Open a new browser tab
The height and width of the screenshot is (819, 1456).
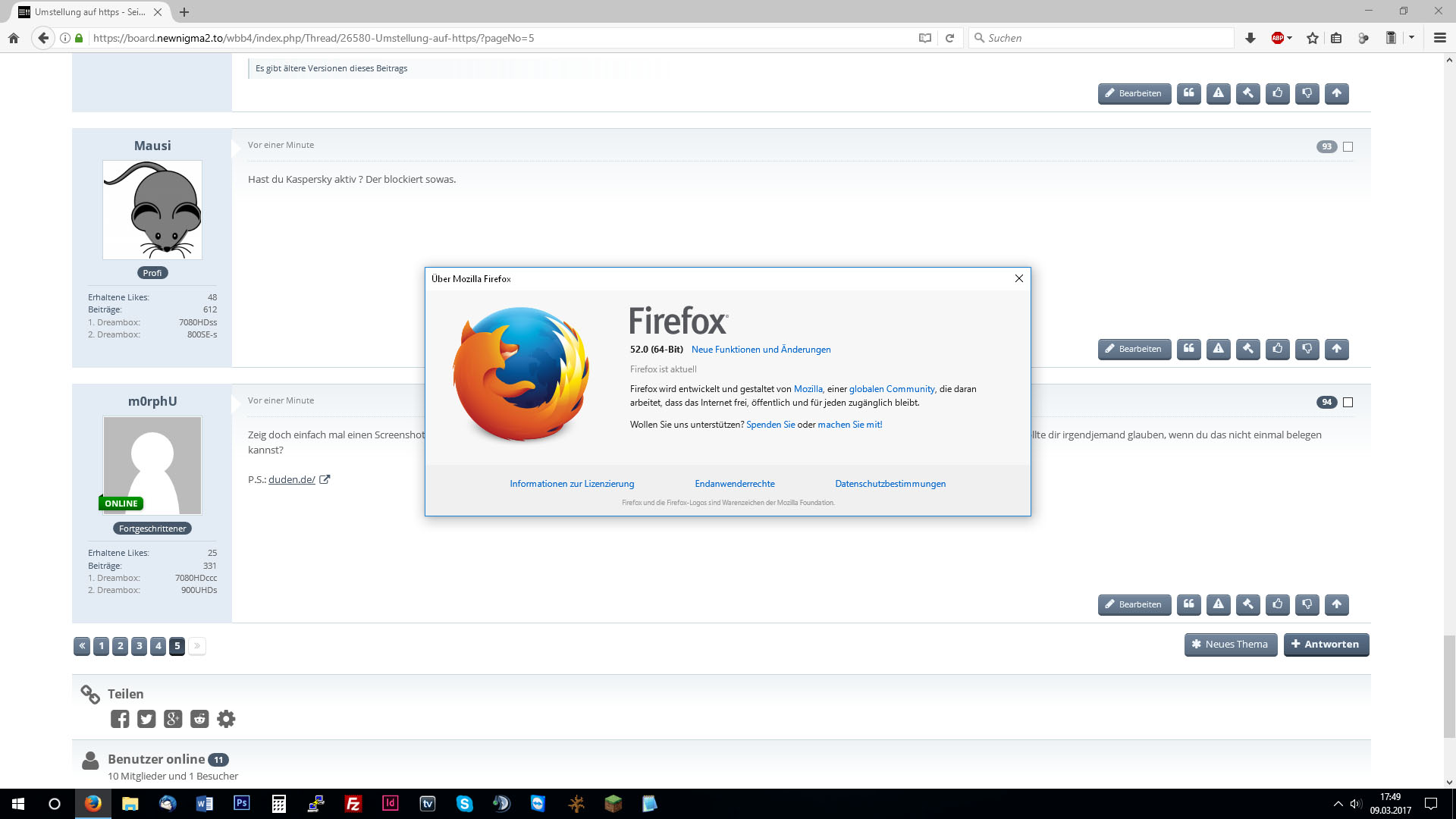click(x=184, y=12)
